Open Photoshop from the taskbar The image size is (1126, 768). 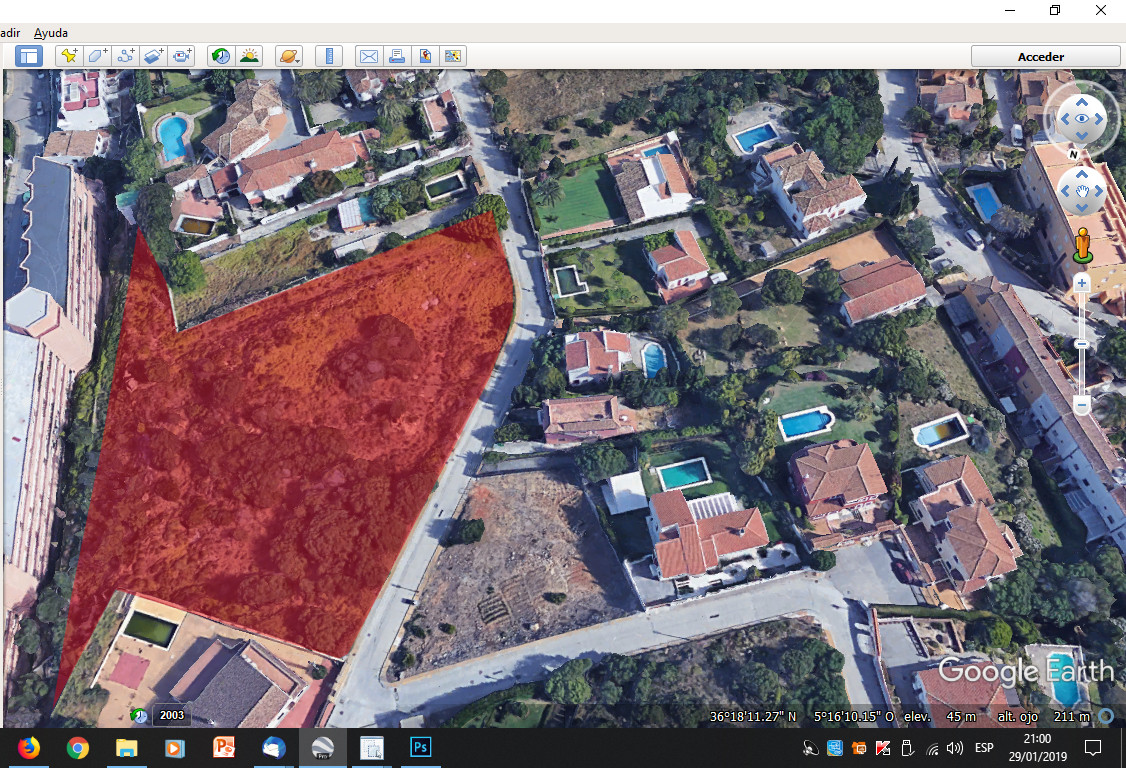(x=420, y=748)
